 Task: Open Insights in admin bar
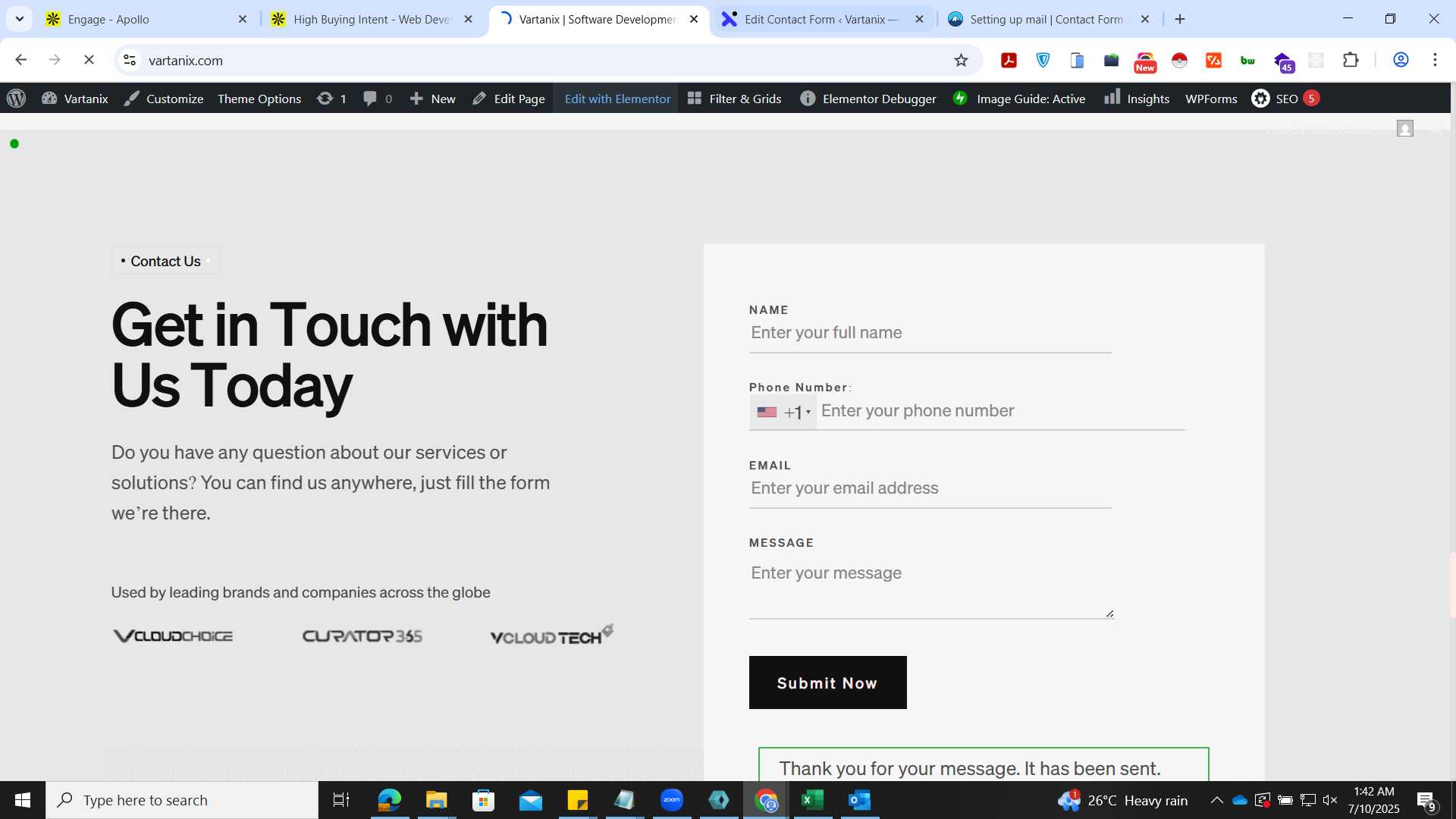(1137, 99)
